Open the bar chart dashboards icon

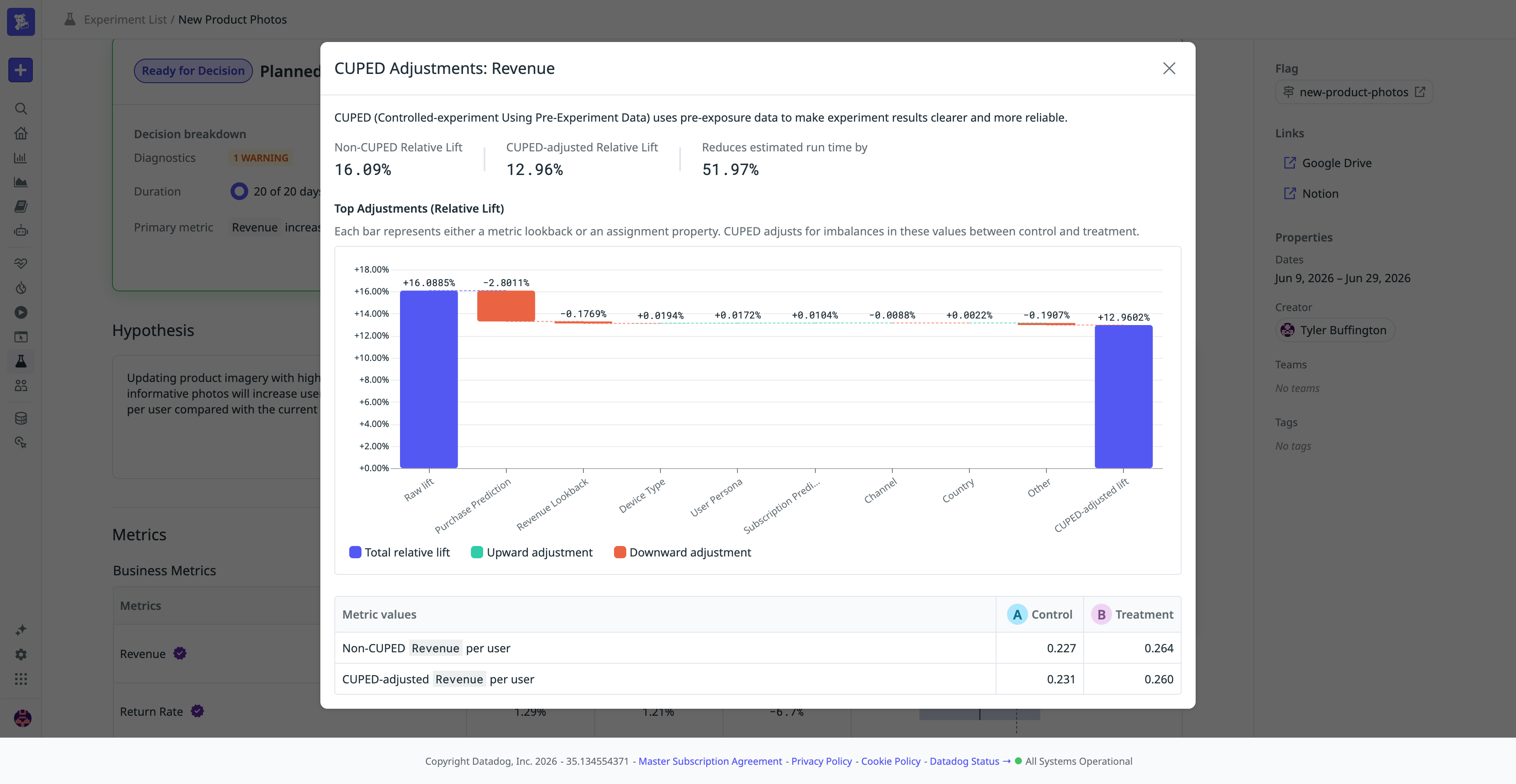21,157
